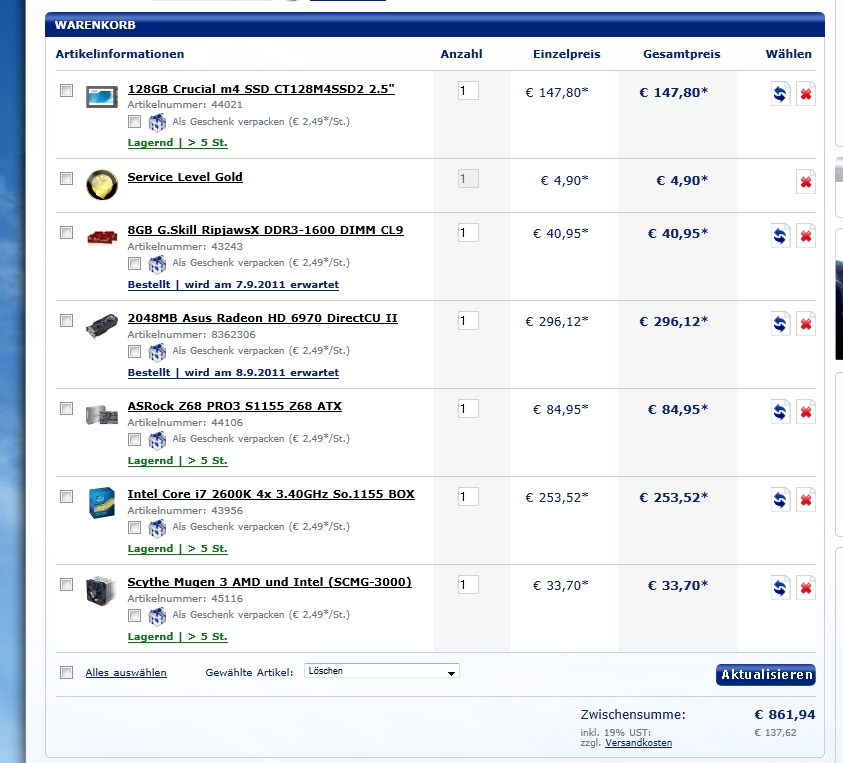Viewport: 843px width, 763px height.
Task: Click quantity field for ASRock Z68 PRO3
Action: pyautogui.click(x=468, y=409)
